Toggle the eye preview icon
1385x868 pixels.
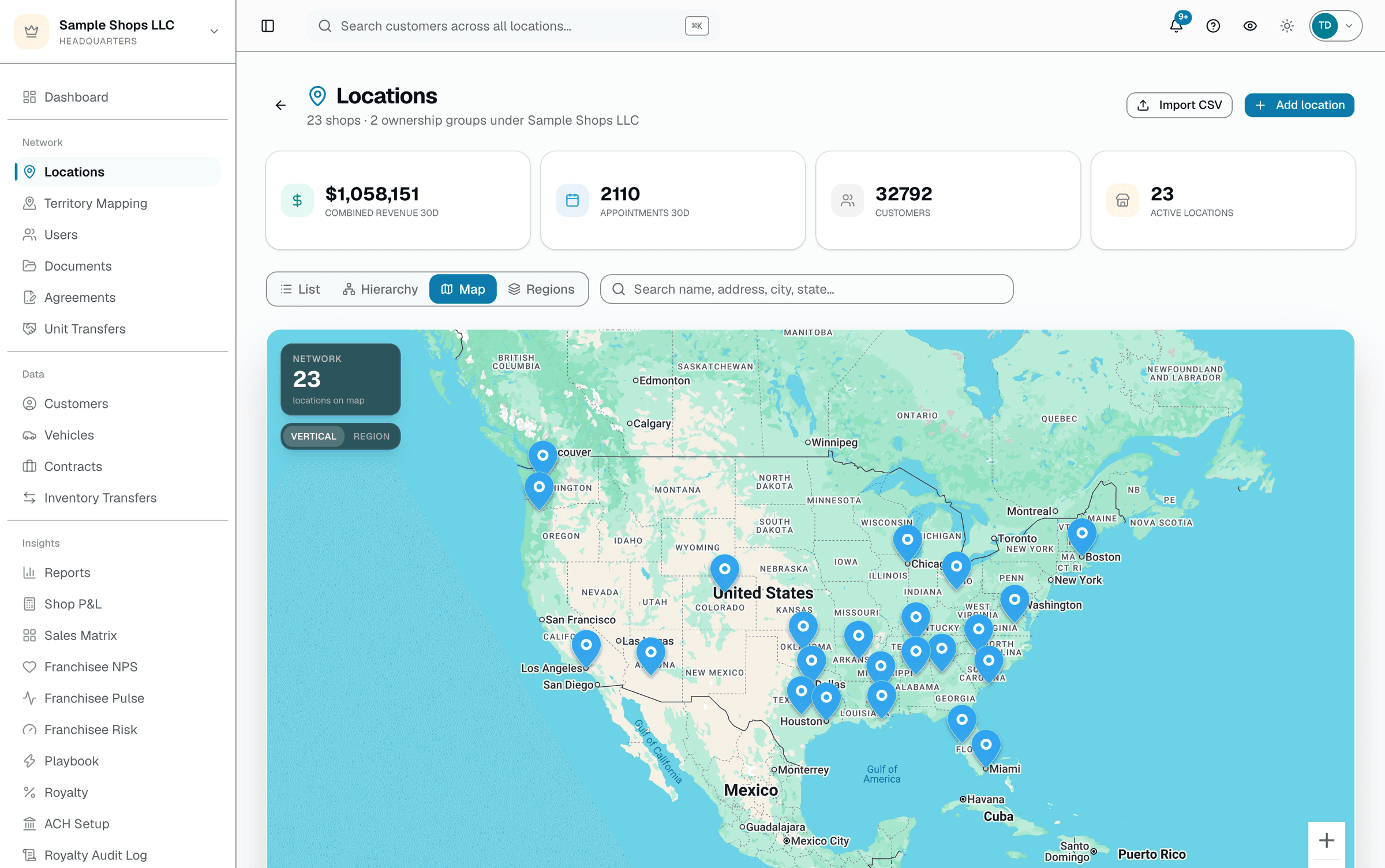point(1250,26)
